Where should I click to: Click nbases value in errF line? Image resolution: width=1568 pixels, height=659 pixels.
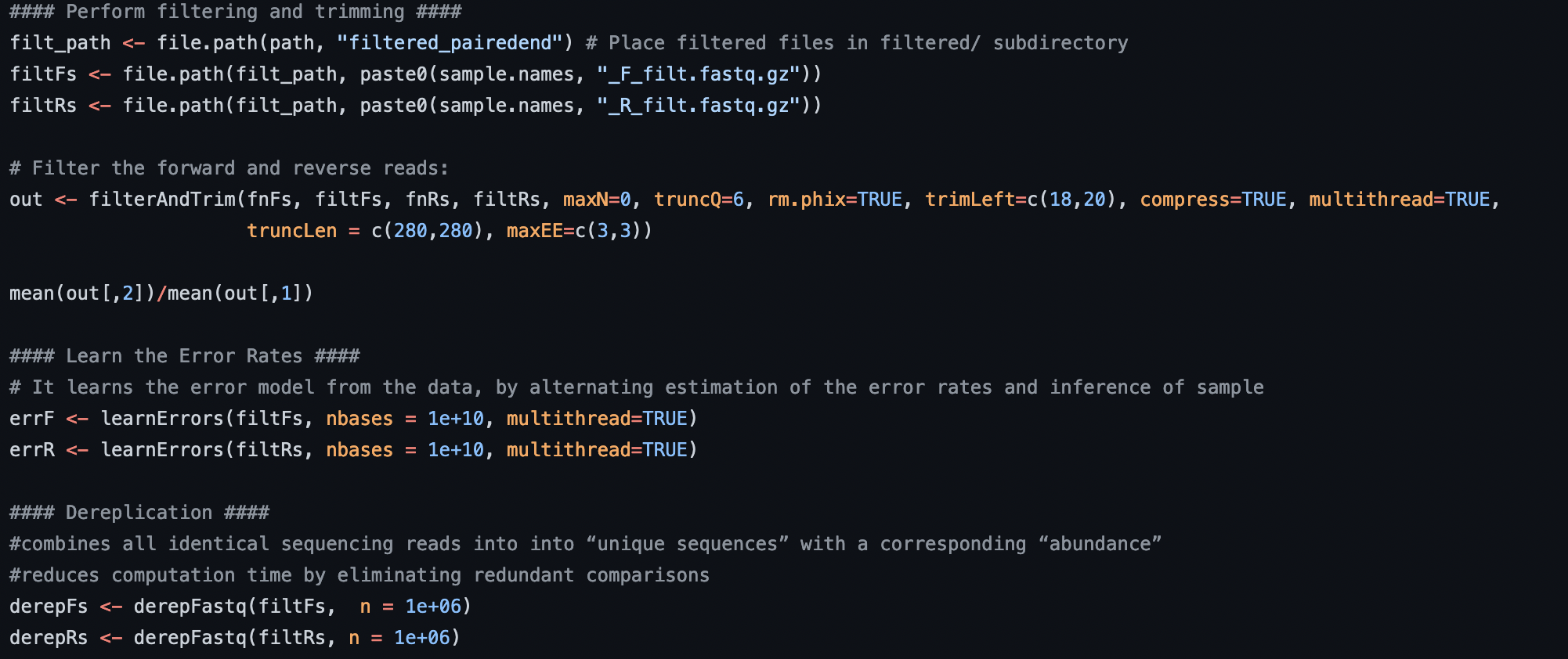tap(456, 419)
